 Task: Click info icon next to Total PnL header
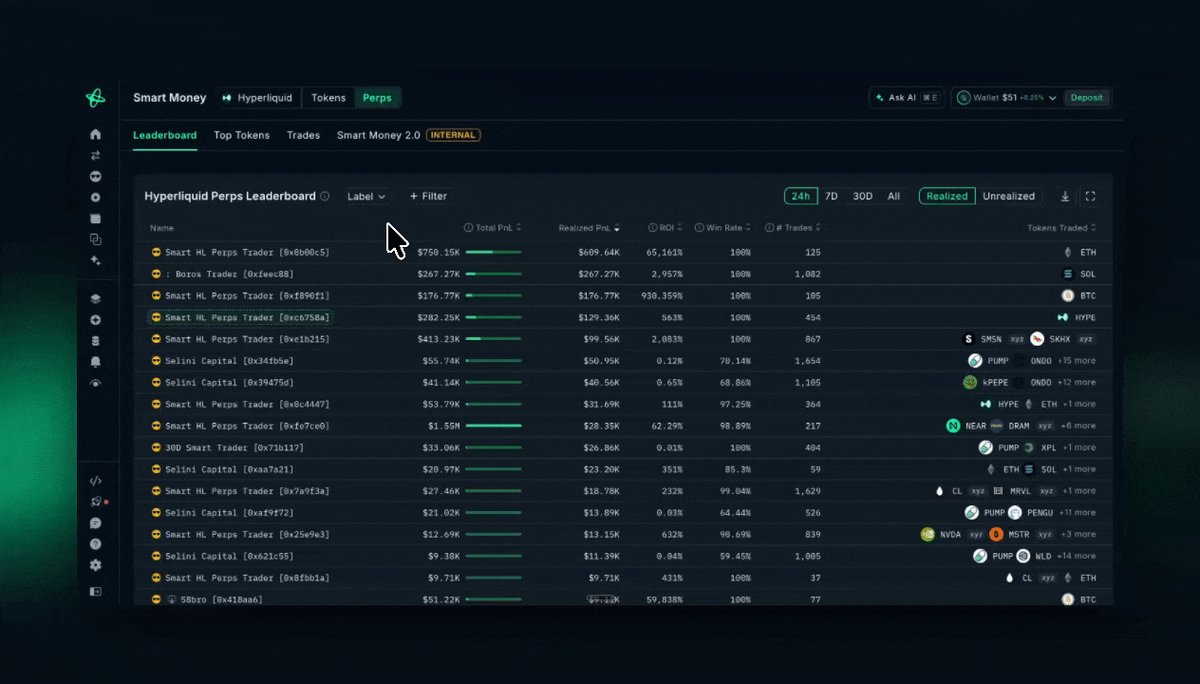[x=469, y=228]
